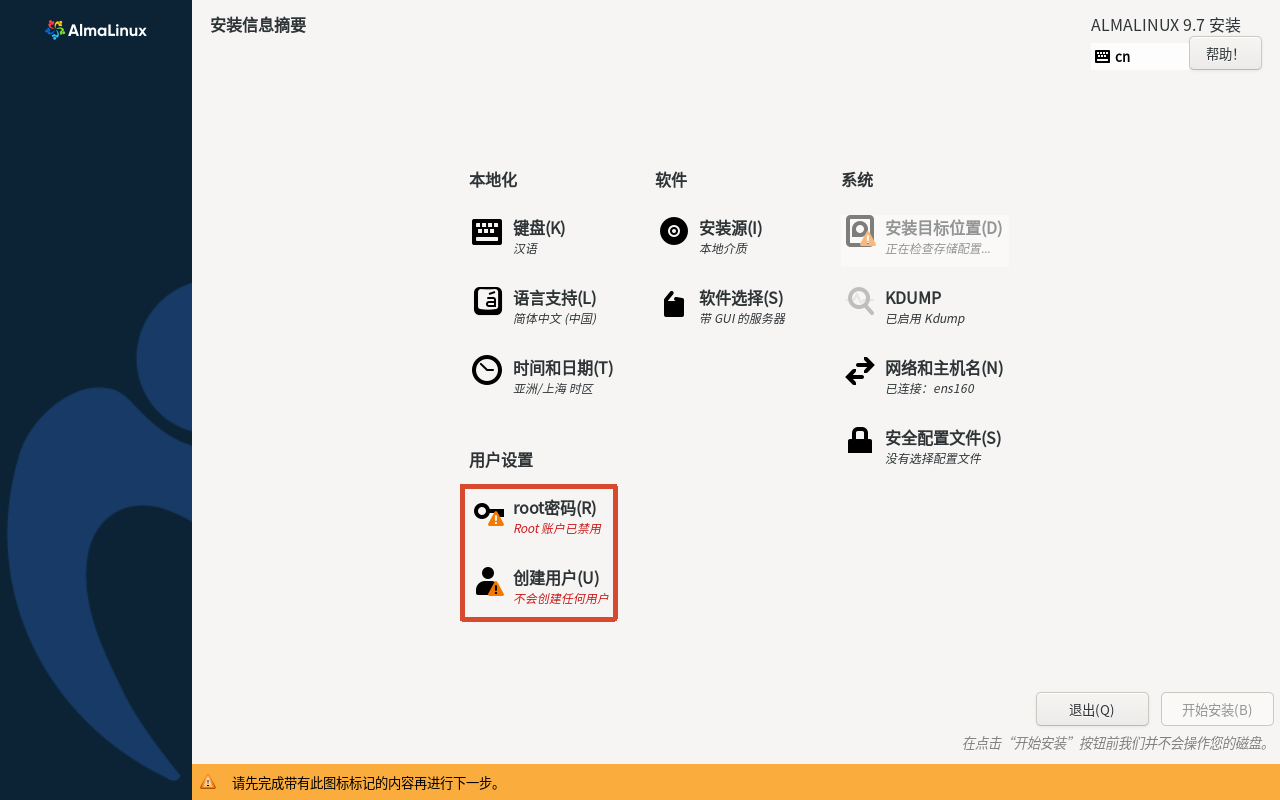Image resolution: width=1280 pixels, height=800 pixels.
Task: Click the cn keyboard layout indicator
Action: coord(1140,56)
